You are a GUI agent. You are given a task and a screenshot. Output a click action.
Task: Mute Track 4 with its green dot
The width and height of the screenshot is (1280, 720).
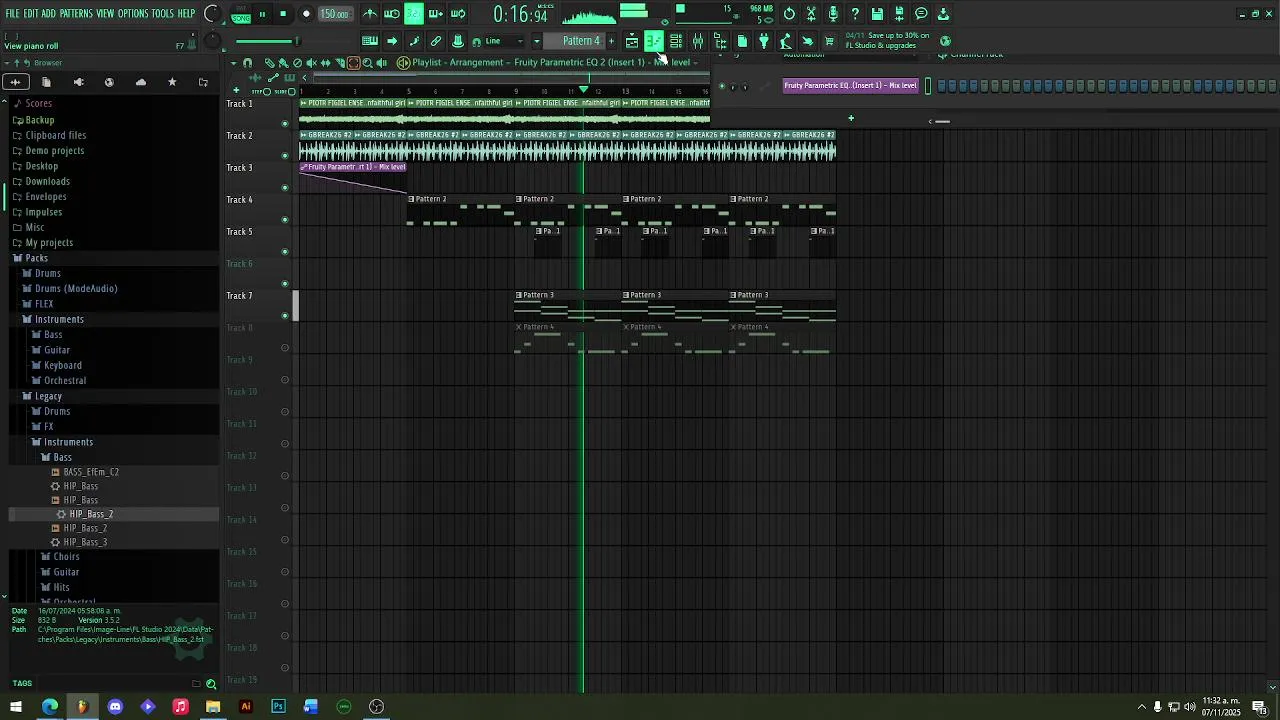click(285, 220)
